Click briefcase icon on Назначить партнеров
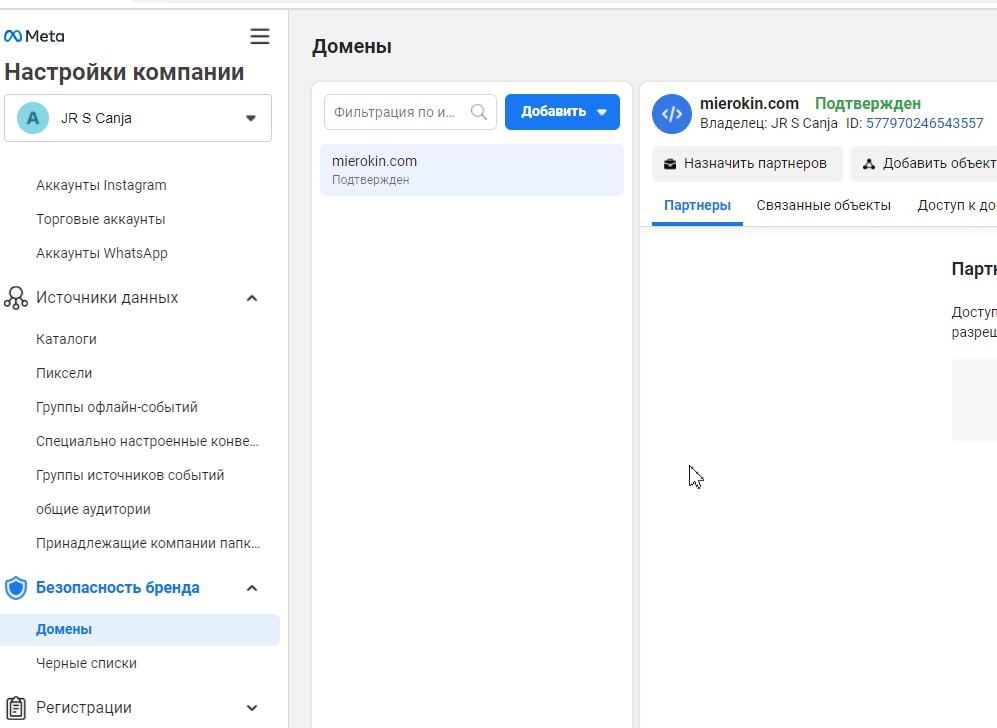Image resolution: width=997 pixels, height=728 pixels. 670,164
